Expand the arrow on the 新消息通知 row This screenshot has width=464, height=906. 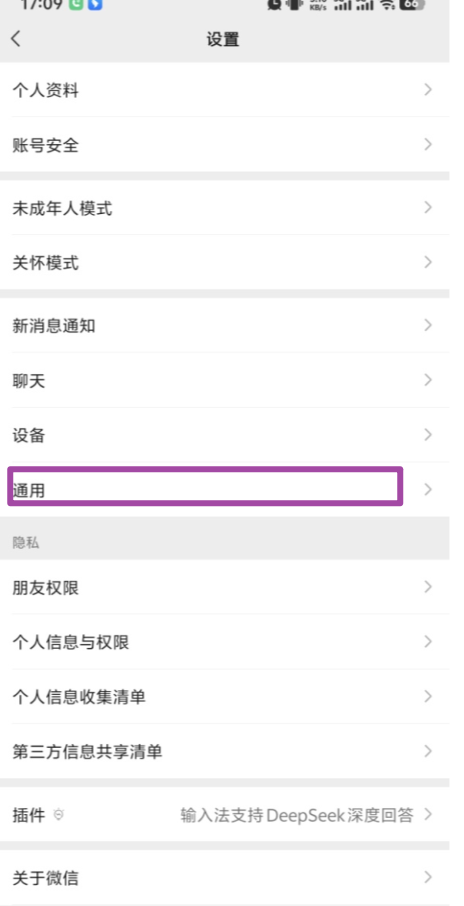428,325
